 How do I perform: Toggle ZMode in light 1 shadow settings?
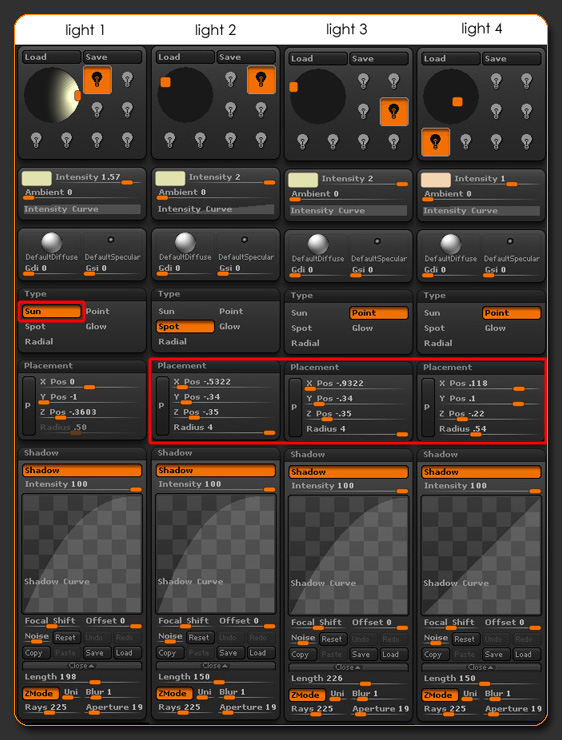click(41, 693)
